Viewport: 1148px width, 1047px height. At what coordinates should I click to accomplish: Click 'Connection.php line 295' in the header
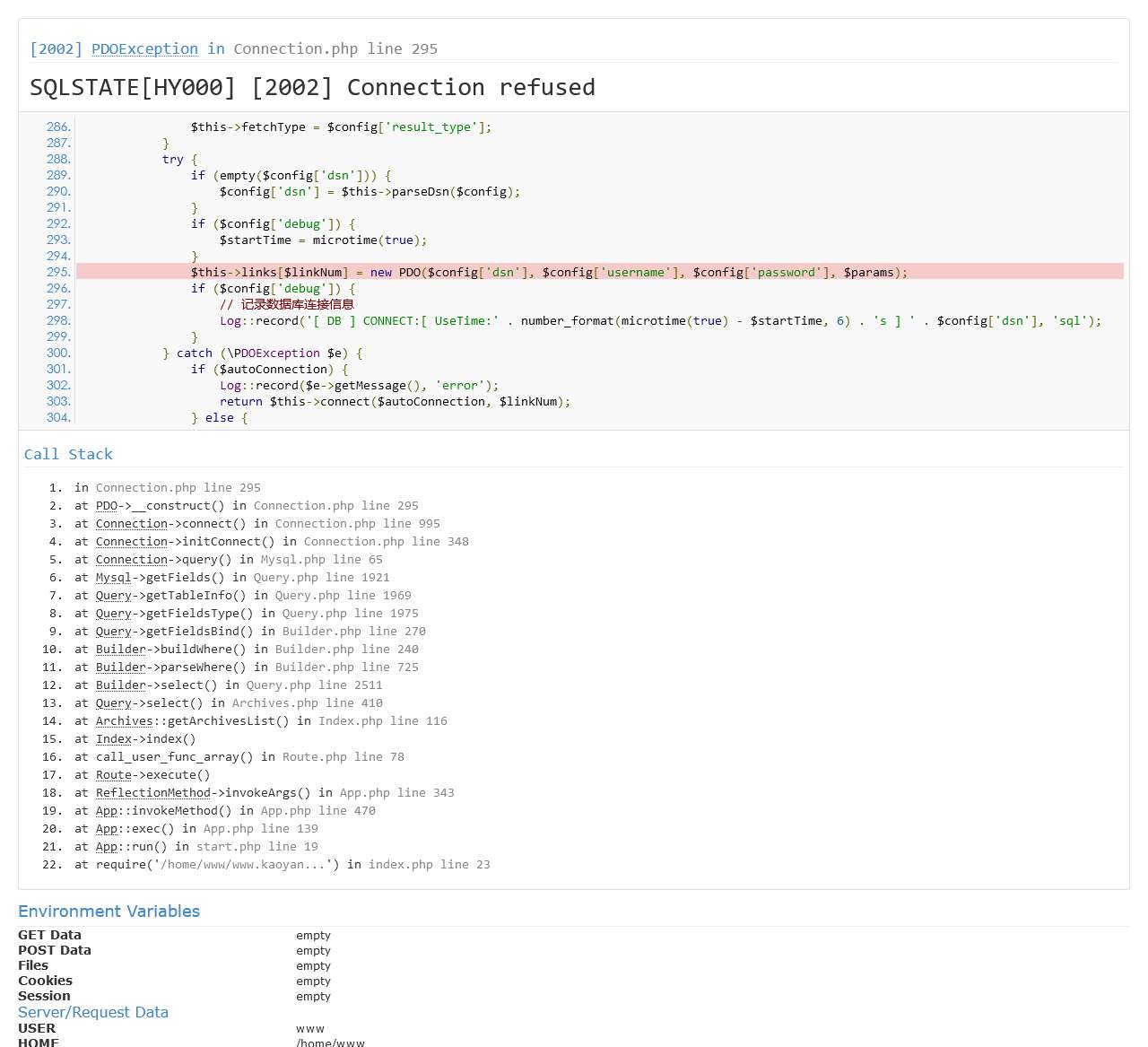click(335, 48)
